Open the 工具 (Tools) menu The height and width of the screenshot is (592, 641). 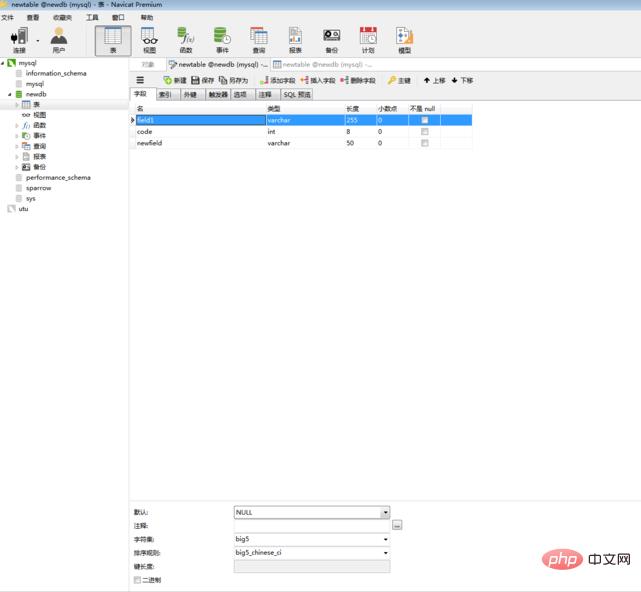click(92, 17)
